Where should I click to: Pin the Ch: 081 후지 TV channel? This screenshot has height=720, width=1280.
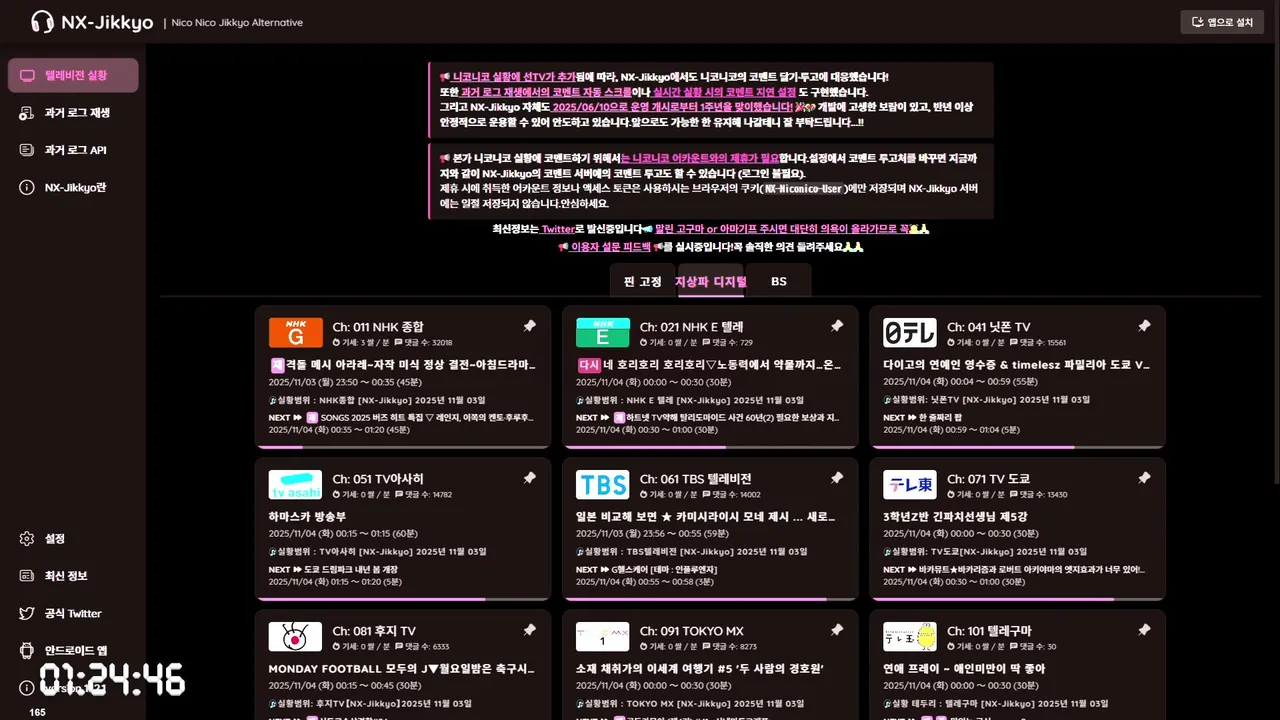[530, 630]
